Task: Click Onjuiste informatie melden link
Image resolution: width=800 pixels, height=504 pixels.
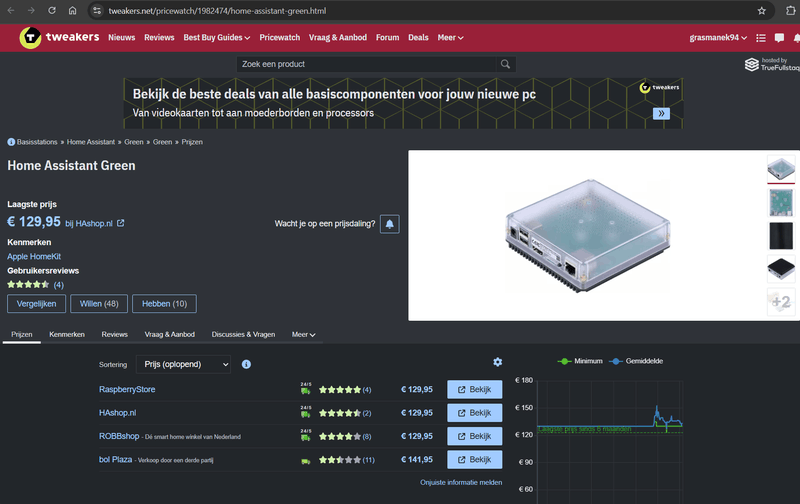Action: tap(461, 483)
